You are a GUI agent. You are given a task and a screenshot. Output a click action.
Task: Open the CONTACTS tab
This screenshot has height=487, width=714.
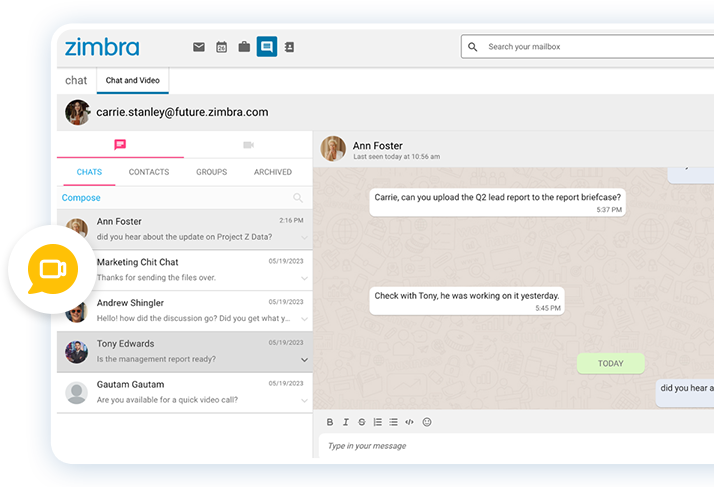tap(149, 172)
